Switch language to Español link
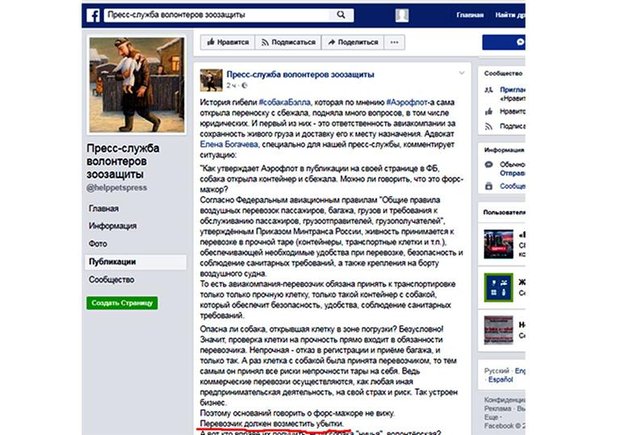 (x=501, y=380)
